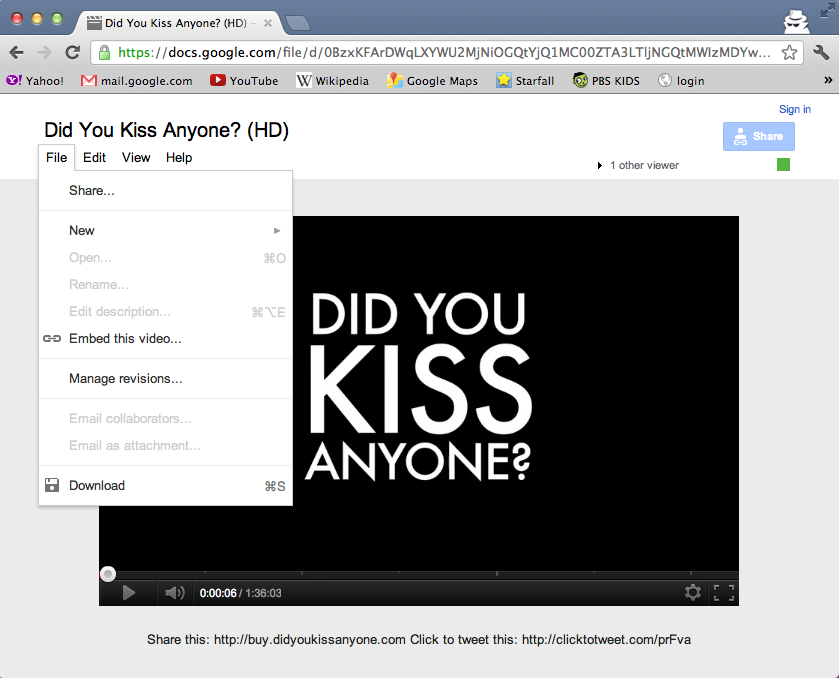Play the video with the play button
This screenshot has height=678, width=839.
coord(128,593)
